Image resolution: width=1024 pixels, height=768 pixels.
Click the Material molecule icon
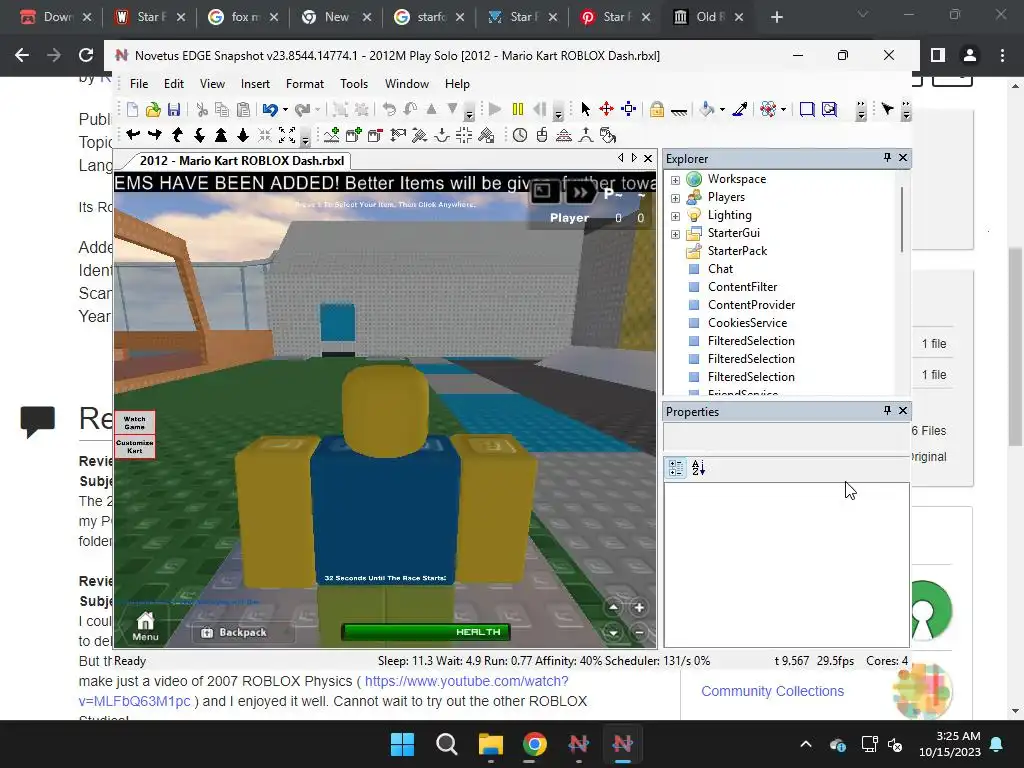point(769,109)
